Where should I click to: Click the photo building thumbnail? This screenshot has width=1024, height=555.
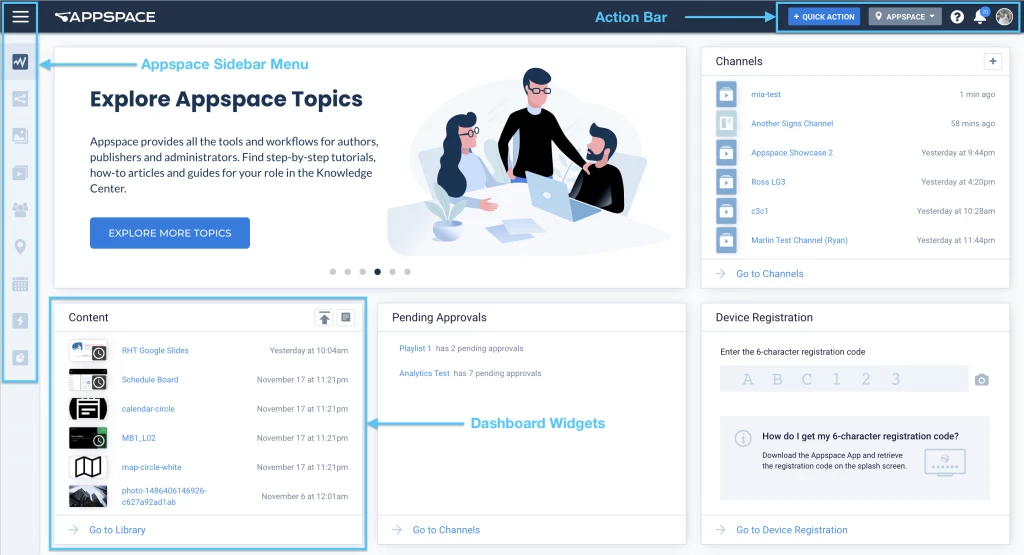88,496
